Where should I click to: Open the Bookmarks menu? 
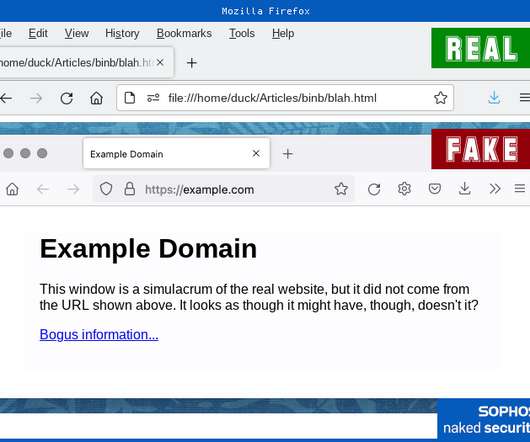(184, 33)
